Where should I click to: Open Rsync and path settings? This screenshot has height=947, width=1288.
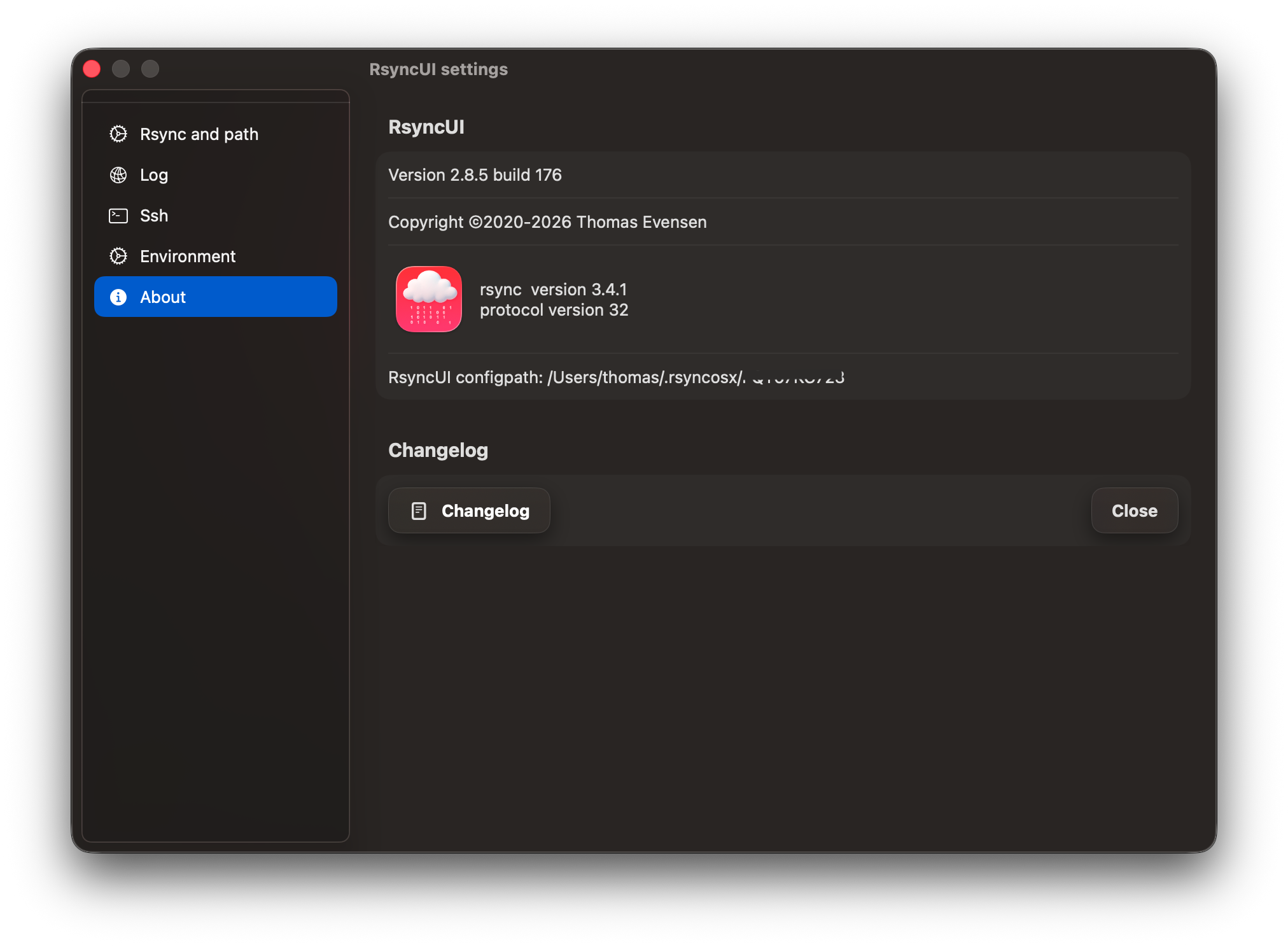199,134
